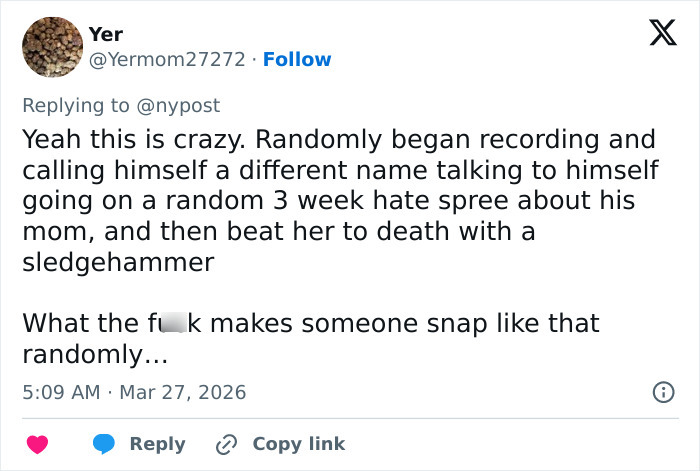Open the Twitter info circle icon

coord(662,392)
